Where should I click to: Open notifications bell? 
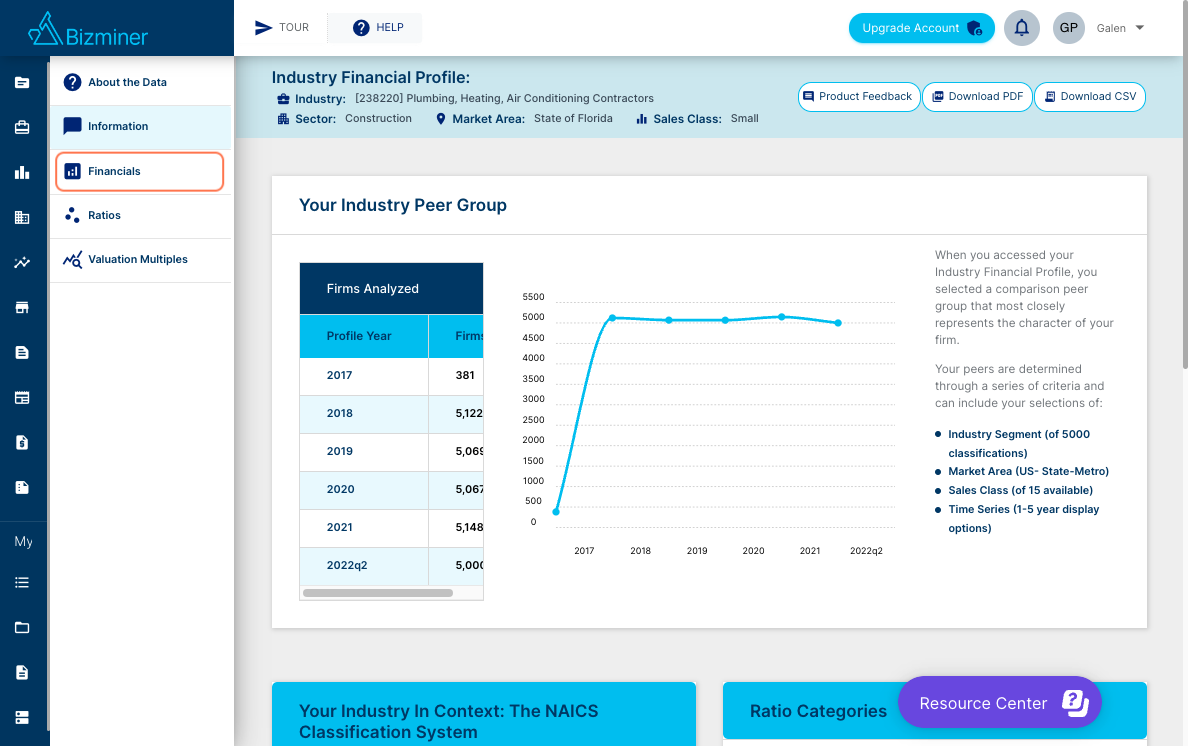tap(1021, 28)
